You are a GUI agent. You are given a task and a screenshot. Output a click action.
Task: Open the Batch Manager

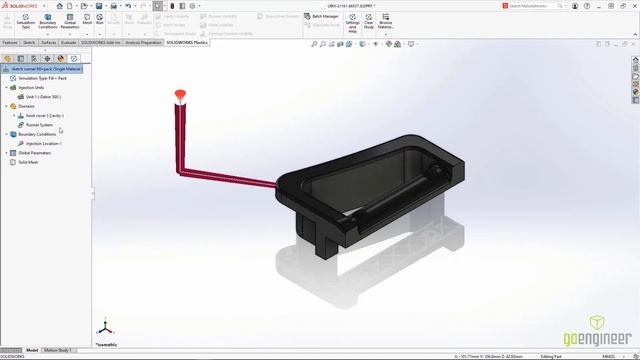pos(321,16)
